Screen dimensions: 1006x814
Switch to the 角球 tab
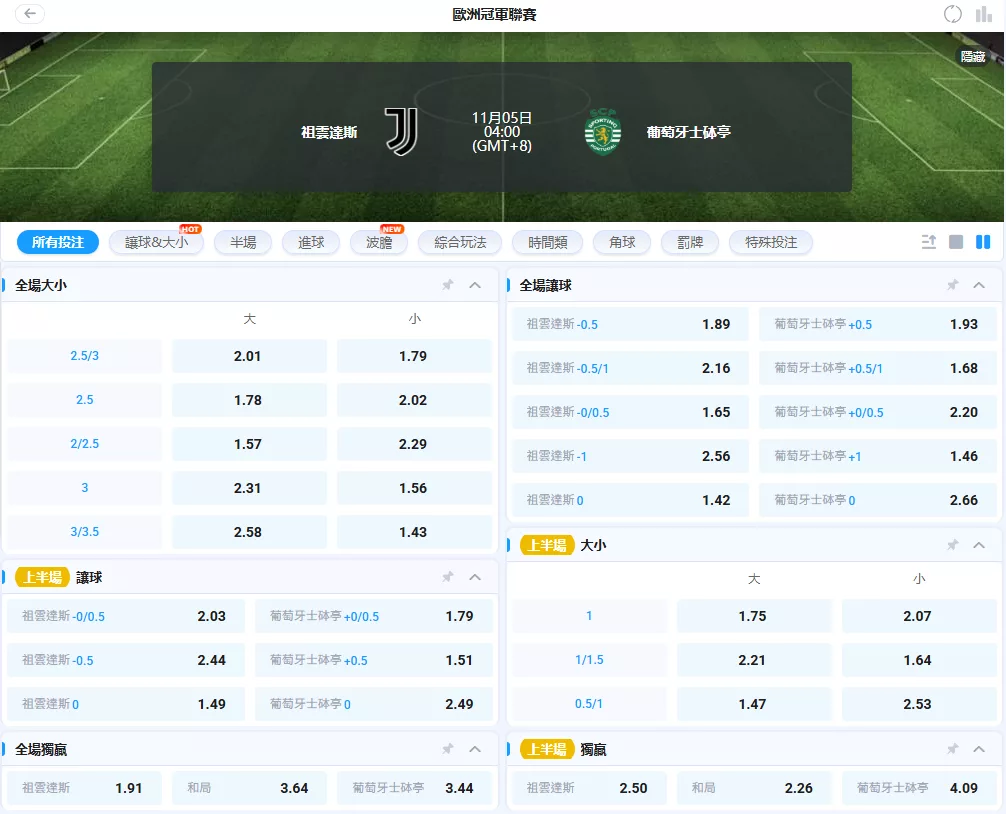click(x=622, y=241)
